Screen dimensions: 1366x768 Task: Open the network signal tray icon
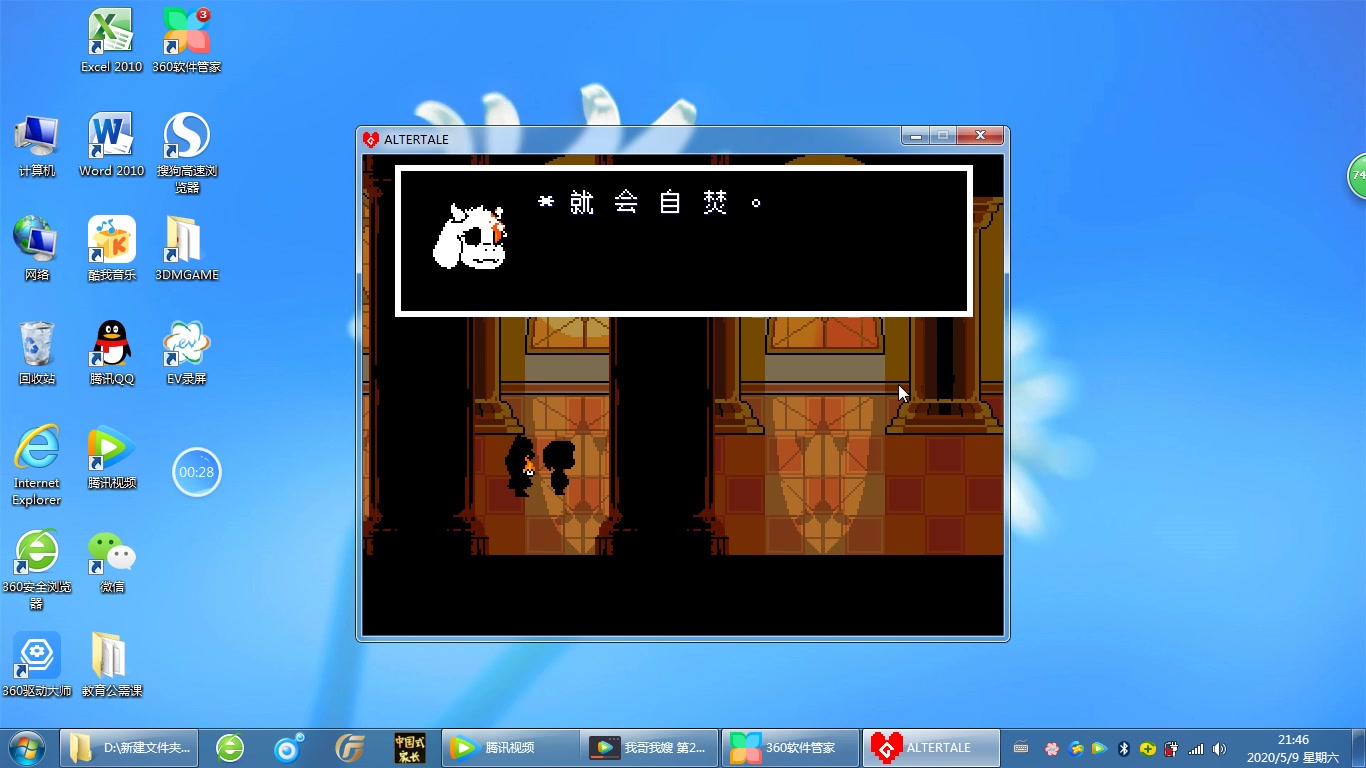coord(1196,748)
